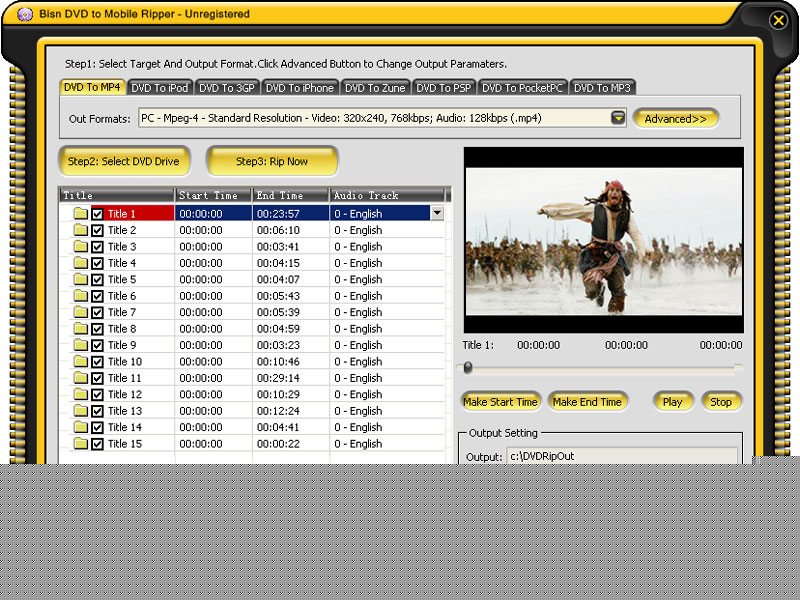Click the Title column header
The height and width of the screenshot is (600, 800).
[117, 195]
